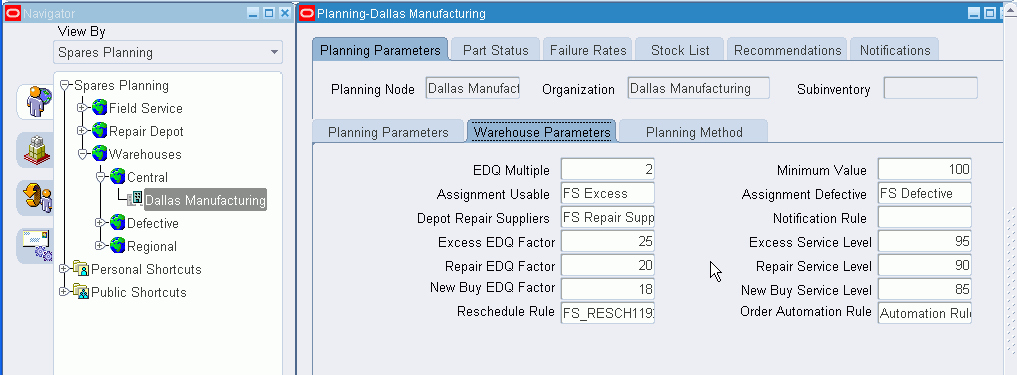Open the Recommendations tab
Viewport: 1017px width, 375px height.
pos(787,50)
